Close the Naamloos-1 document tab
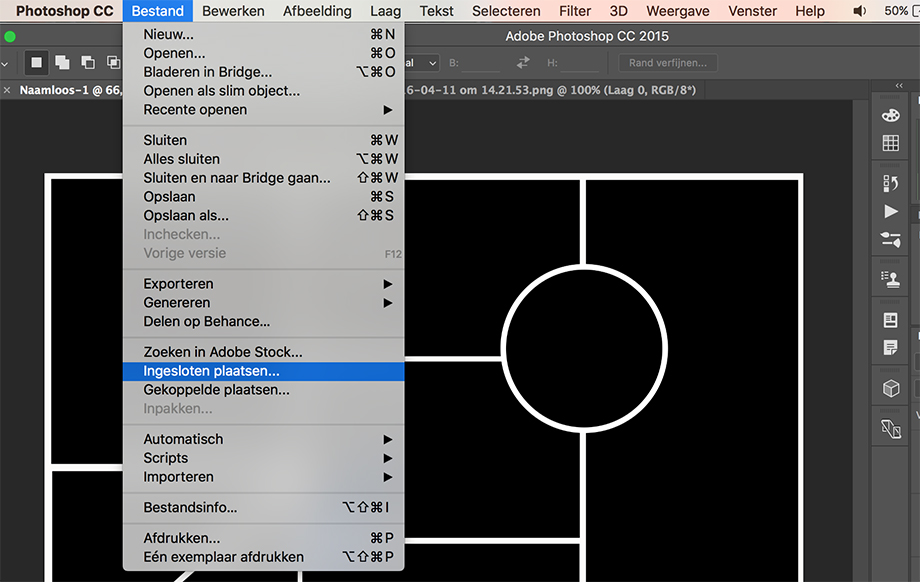 [7, 90]
